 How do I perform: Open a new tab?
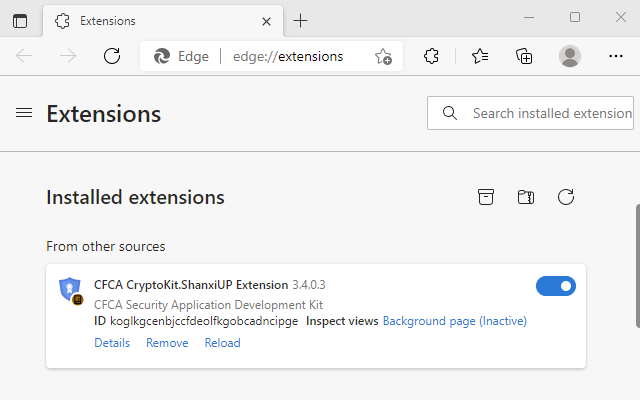point(301,20)
